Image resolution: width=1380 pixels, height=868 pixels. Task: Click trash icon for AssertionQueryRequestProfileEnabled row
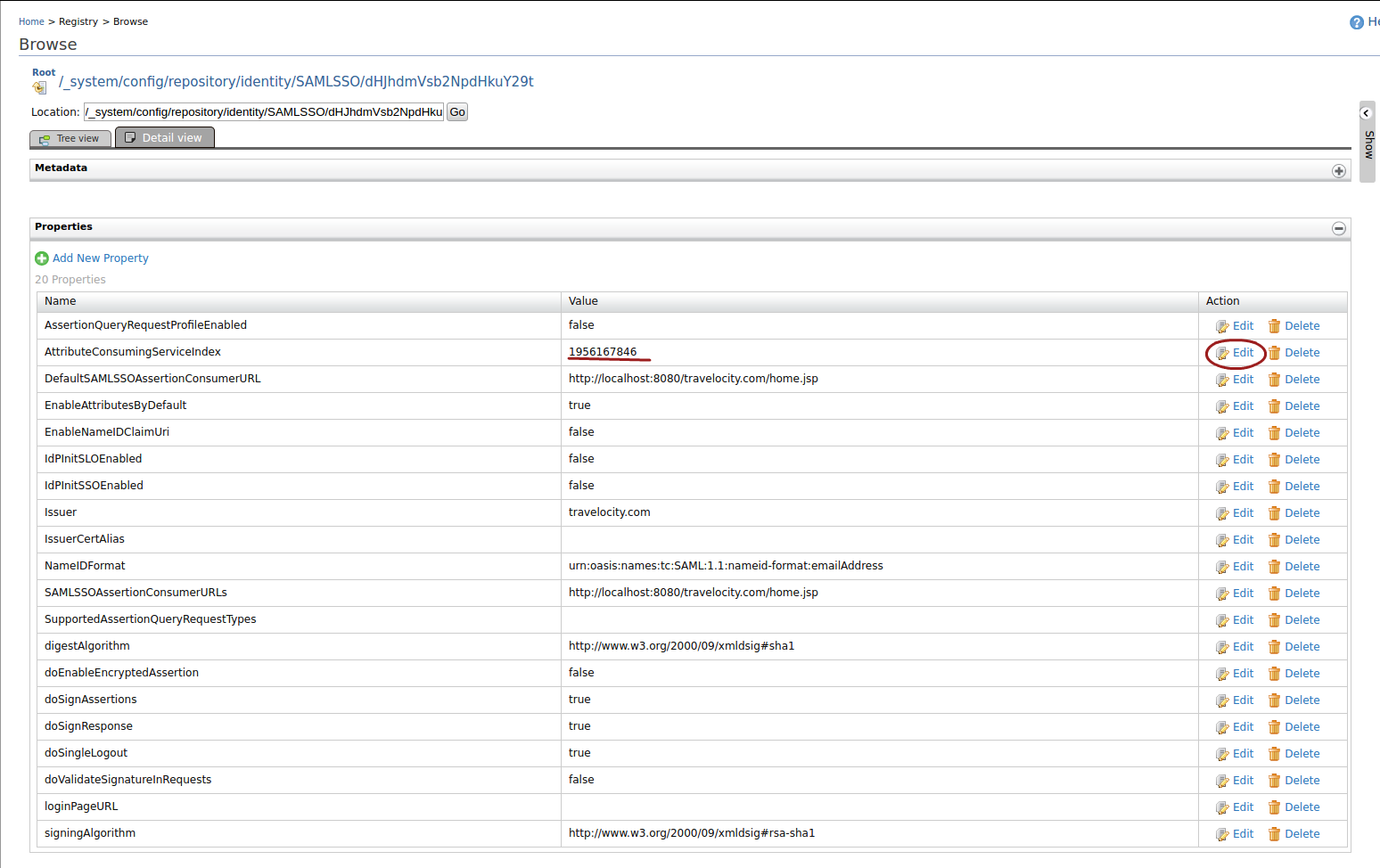1275,326
